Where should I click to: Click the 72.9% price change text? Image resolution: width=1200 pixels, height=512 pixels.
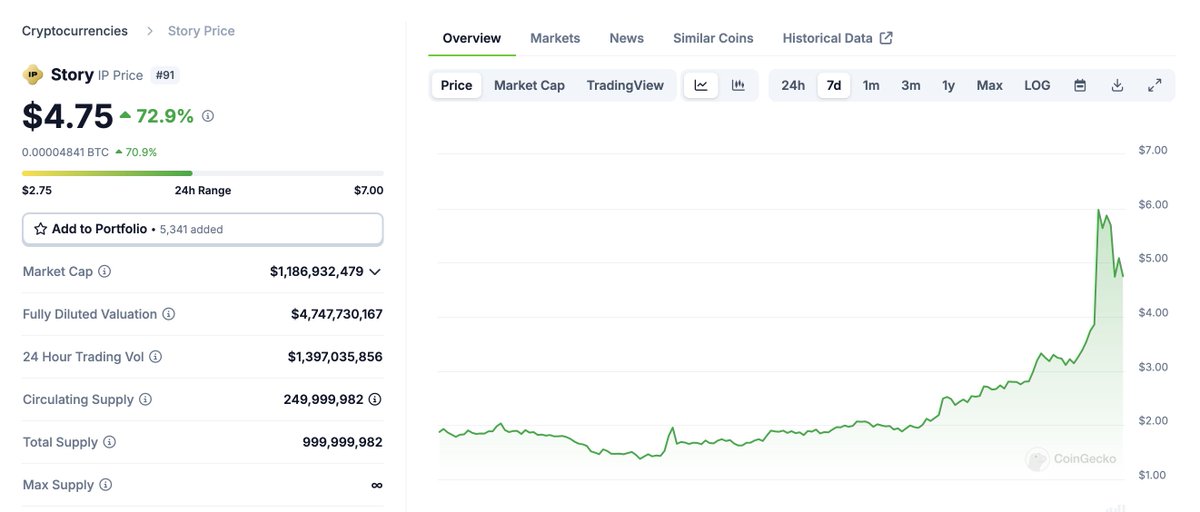pos(165,116)
